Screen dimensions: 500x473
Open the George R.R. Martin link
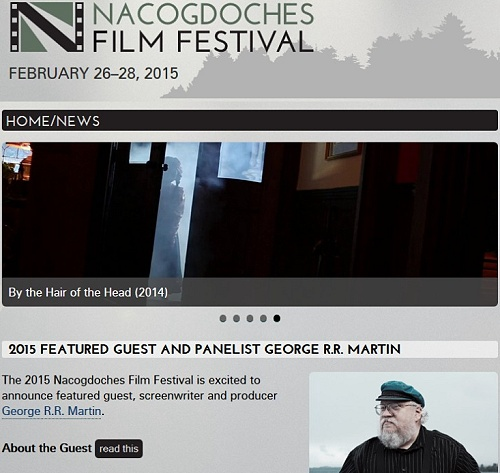pos(51,411)
